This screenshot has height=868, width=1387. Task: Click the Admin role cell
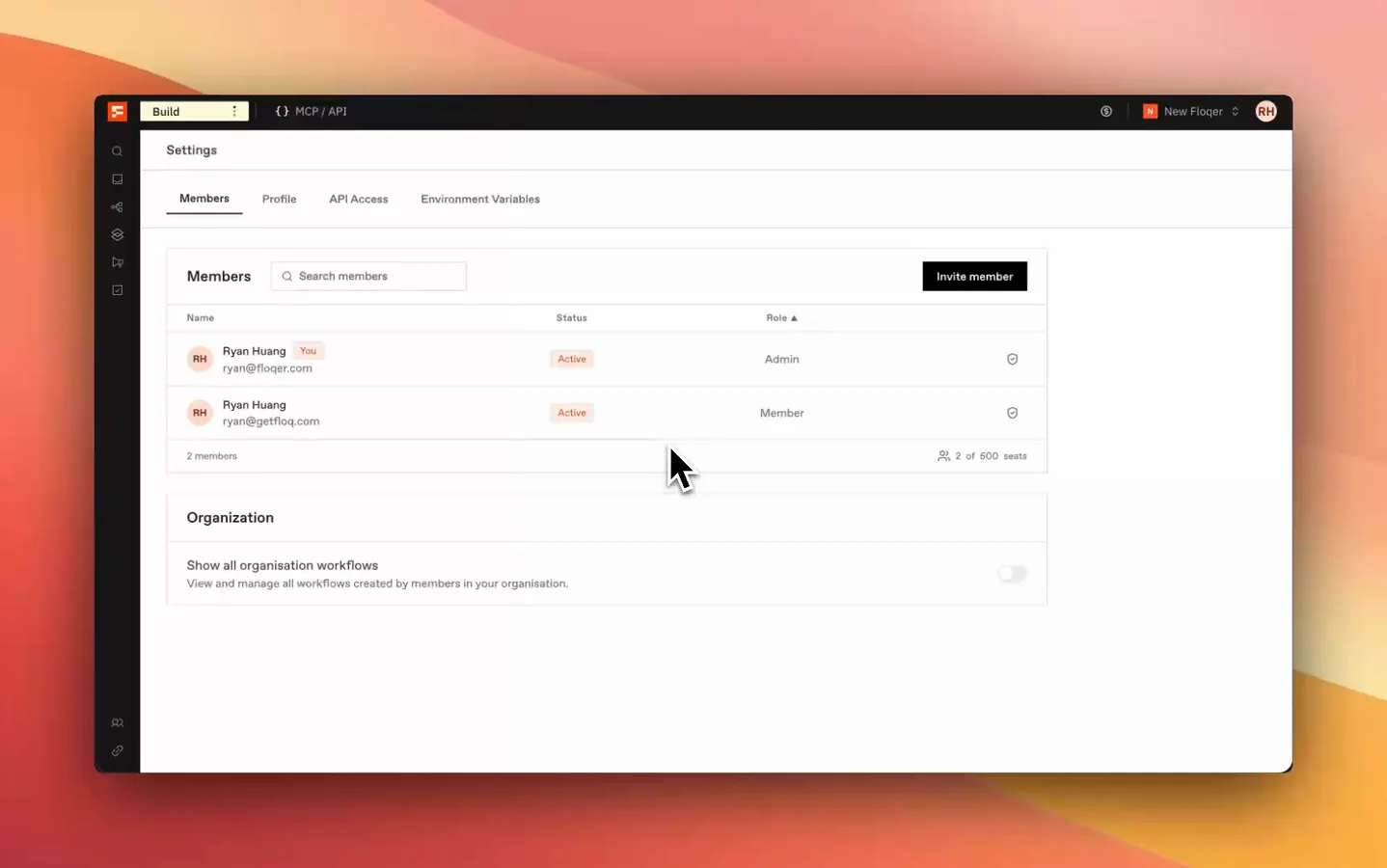click(782, 360)
